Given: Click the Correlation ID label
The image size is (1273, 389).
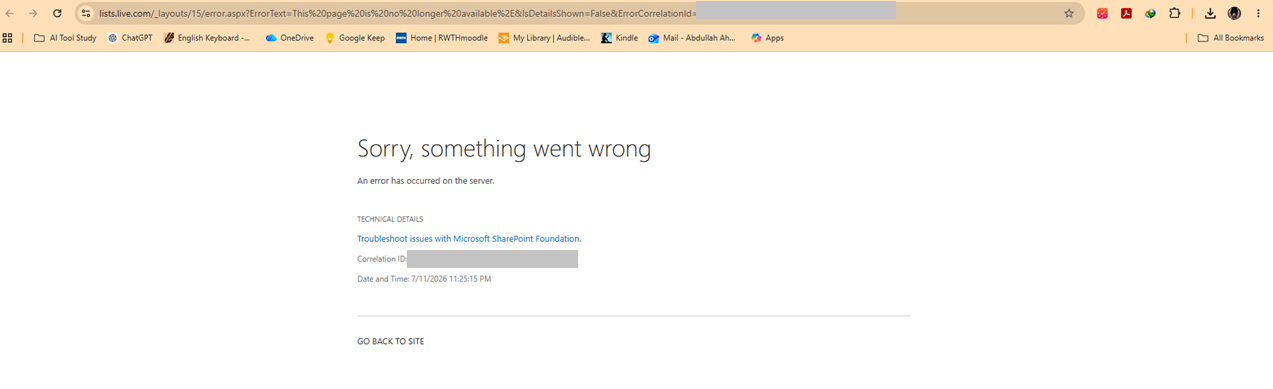Looking at the screenshot, I should click(382, 259).
